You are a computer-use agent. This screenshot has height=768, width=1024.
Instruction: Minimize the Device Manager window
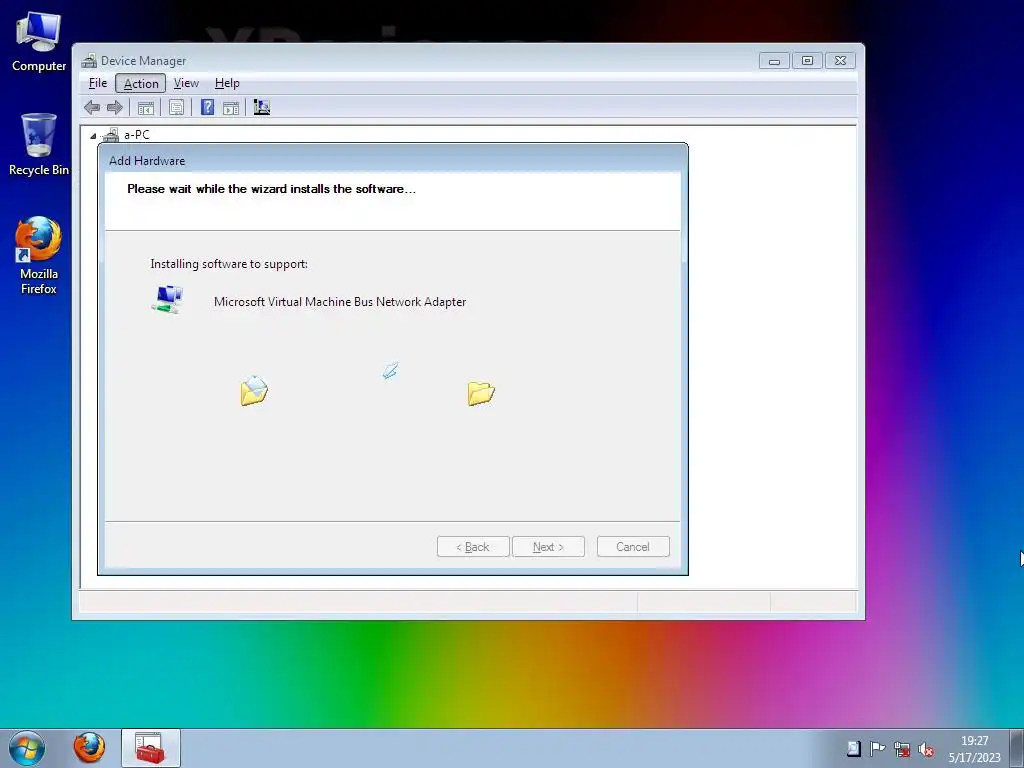click(x=774, y=61)
